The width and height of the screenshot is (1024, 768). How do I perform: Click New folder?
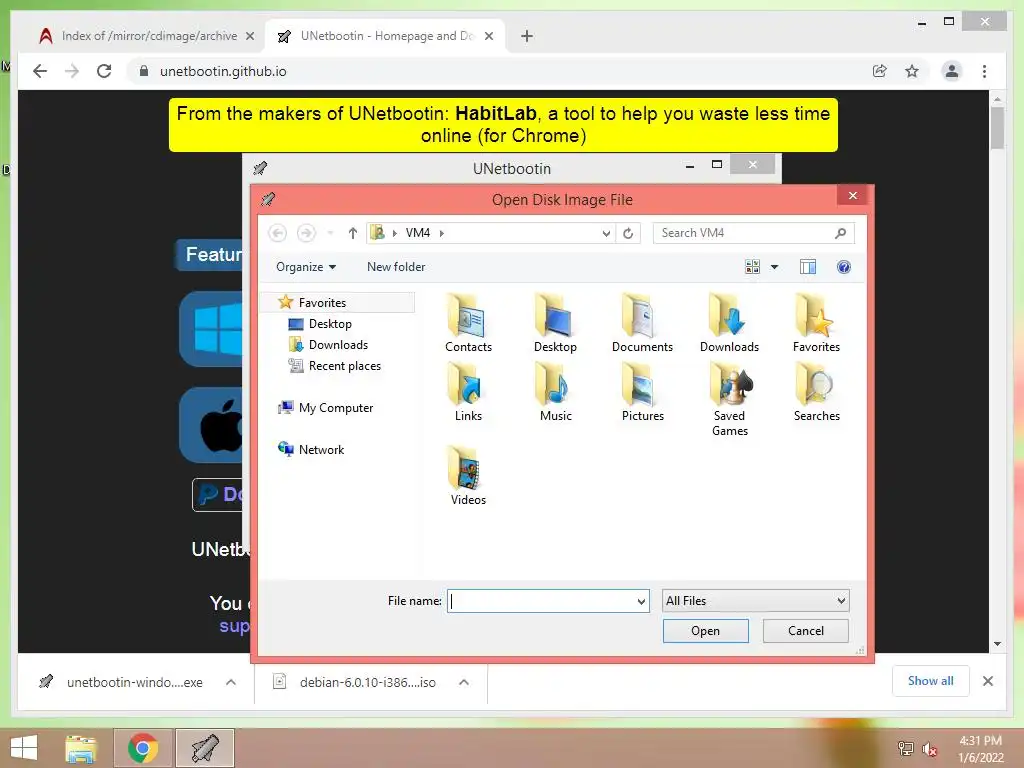click(396, 266)
